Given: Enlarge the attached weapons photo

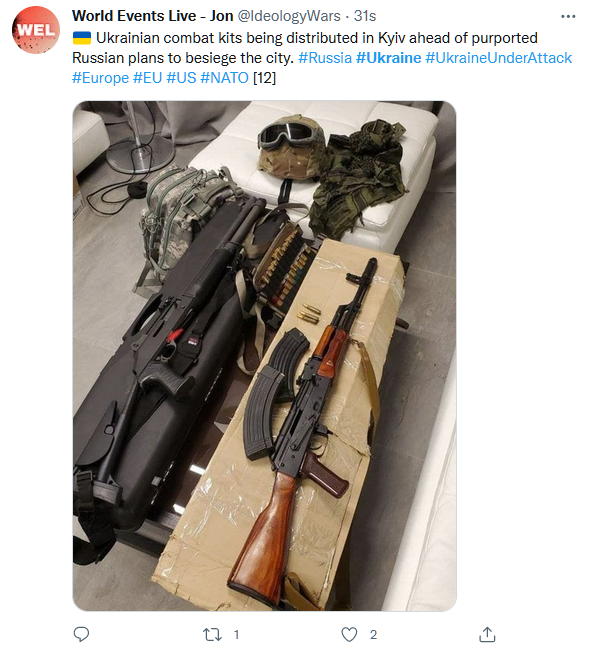Looking at the screenshot, I should coord(265,356).
